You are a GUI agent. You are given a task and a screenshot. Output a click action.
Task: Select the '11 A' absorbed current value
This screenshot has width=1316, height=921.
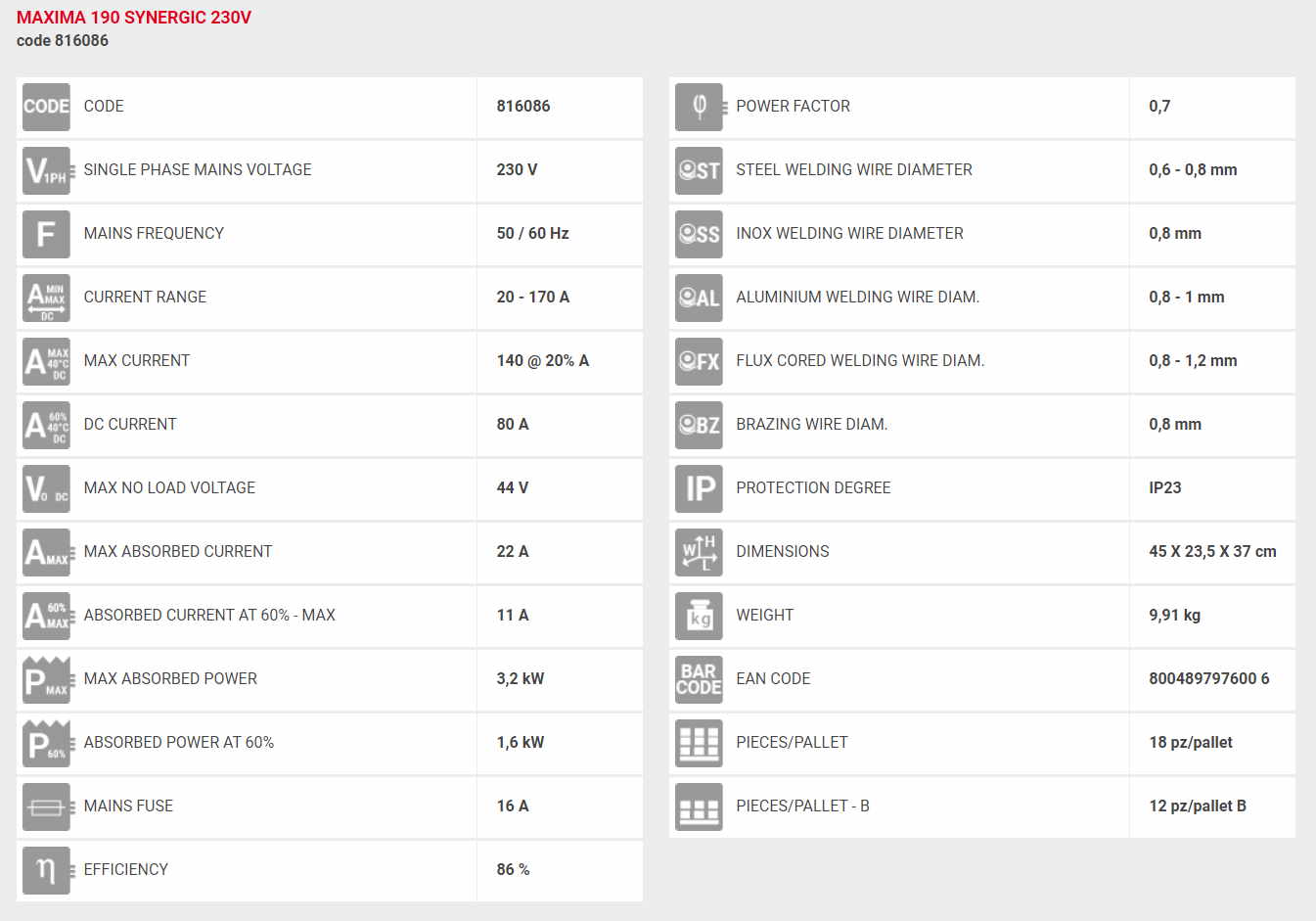click(512, 616)
